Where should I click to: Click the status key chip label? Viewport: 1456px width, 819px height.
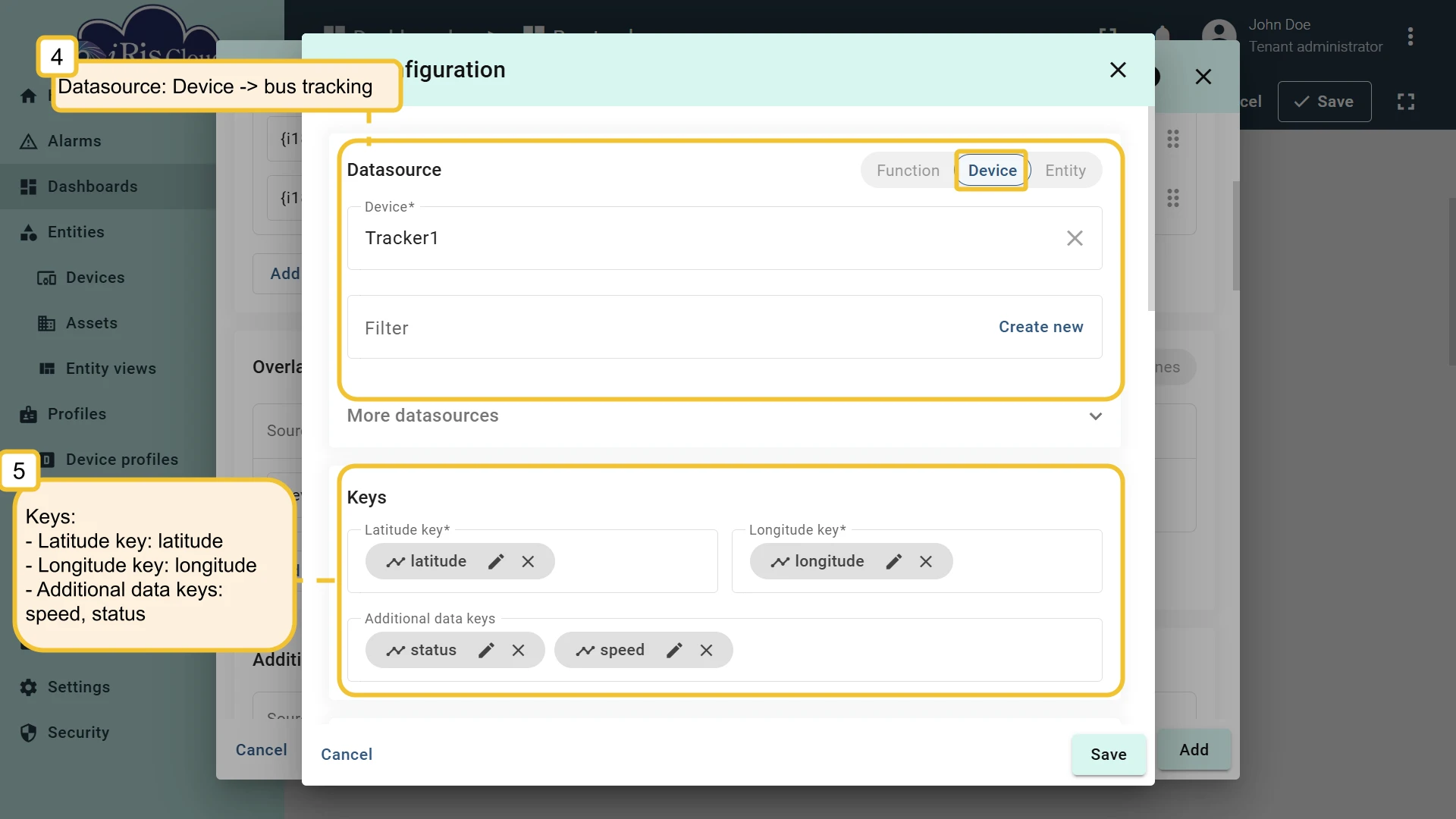click(433, 650)
